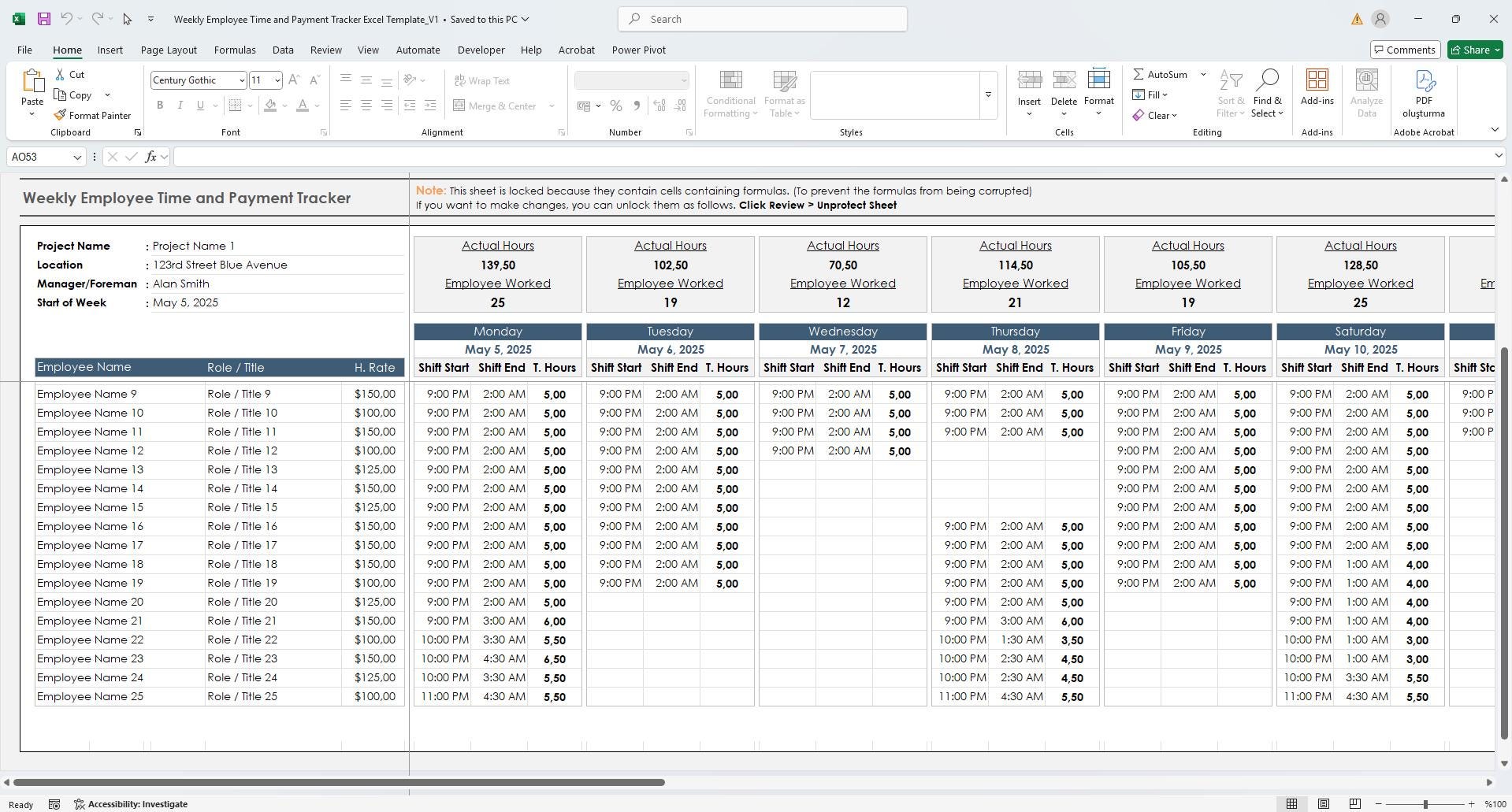Toggle Bold formatting
Image resolution: width=1512 pixels, height=812 pixels.
(x=160, y=106)
